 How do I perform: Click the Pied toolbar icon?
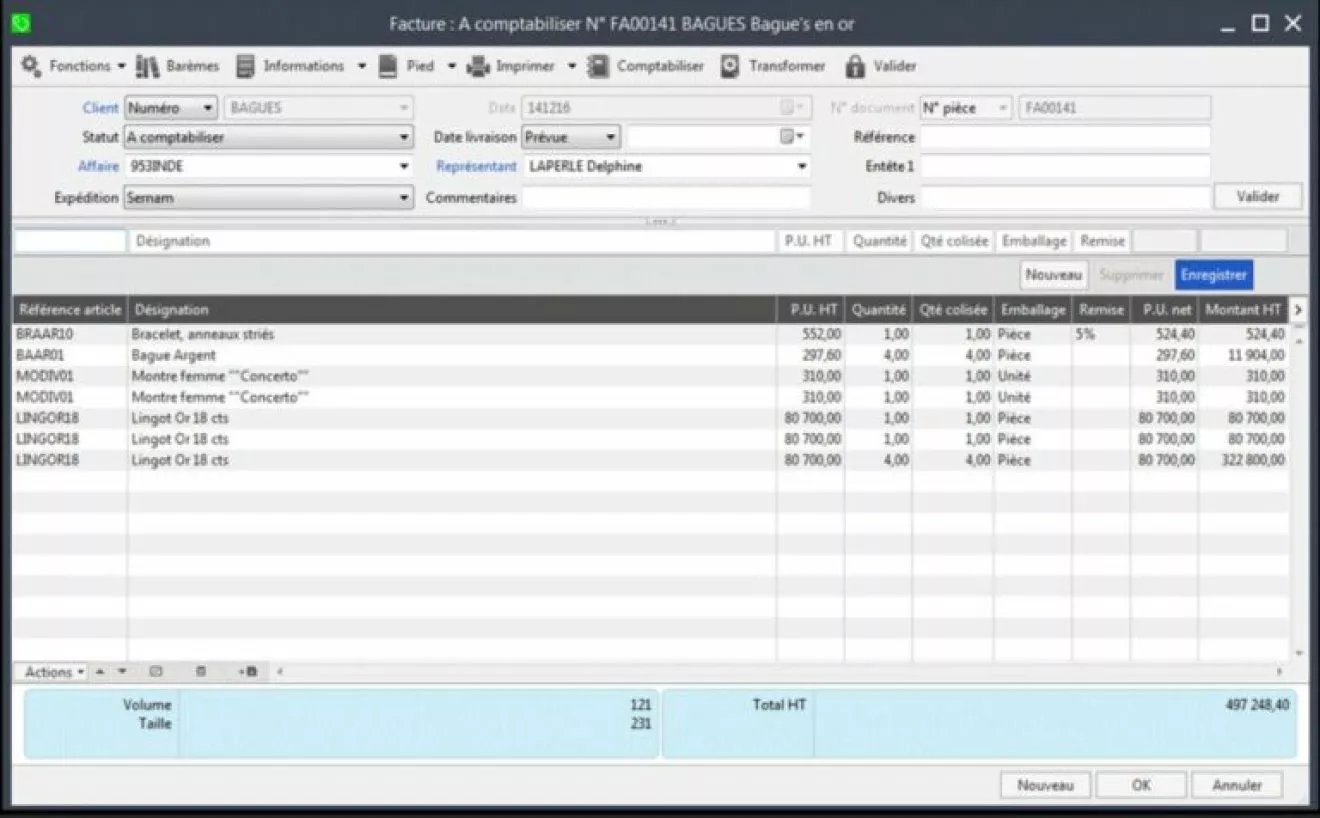(388, 66)
